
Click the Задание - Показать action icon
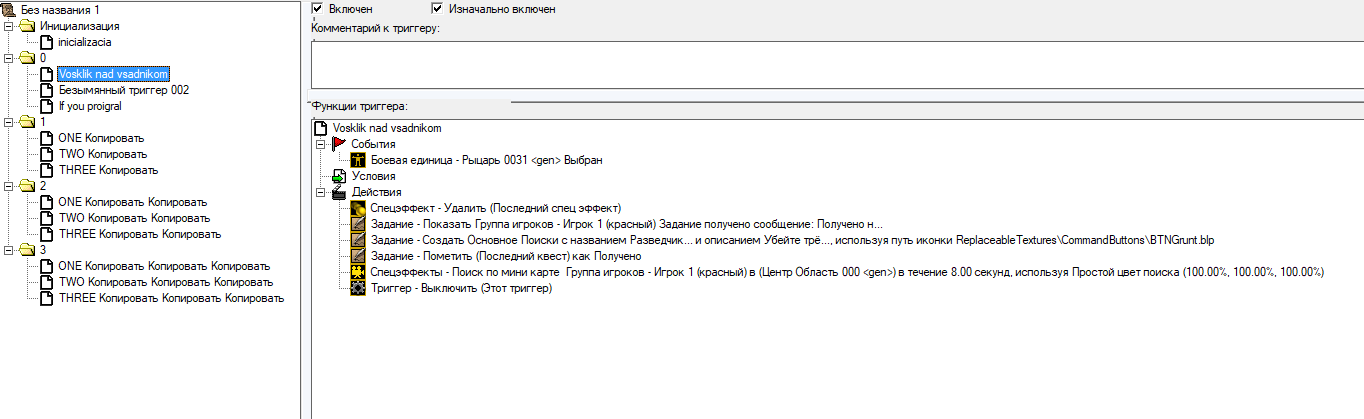(x=358, y=224)
